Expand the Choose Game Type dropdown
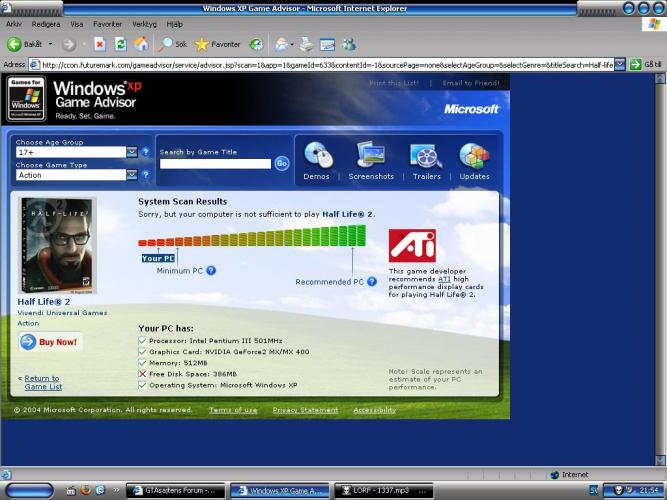This screenshot has height=500, width=667. click(x=132, y=175)
